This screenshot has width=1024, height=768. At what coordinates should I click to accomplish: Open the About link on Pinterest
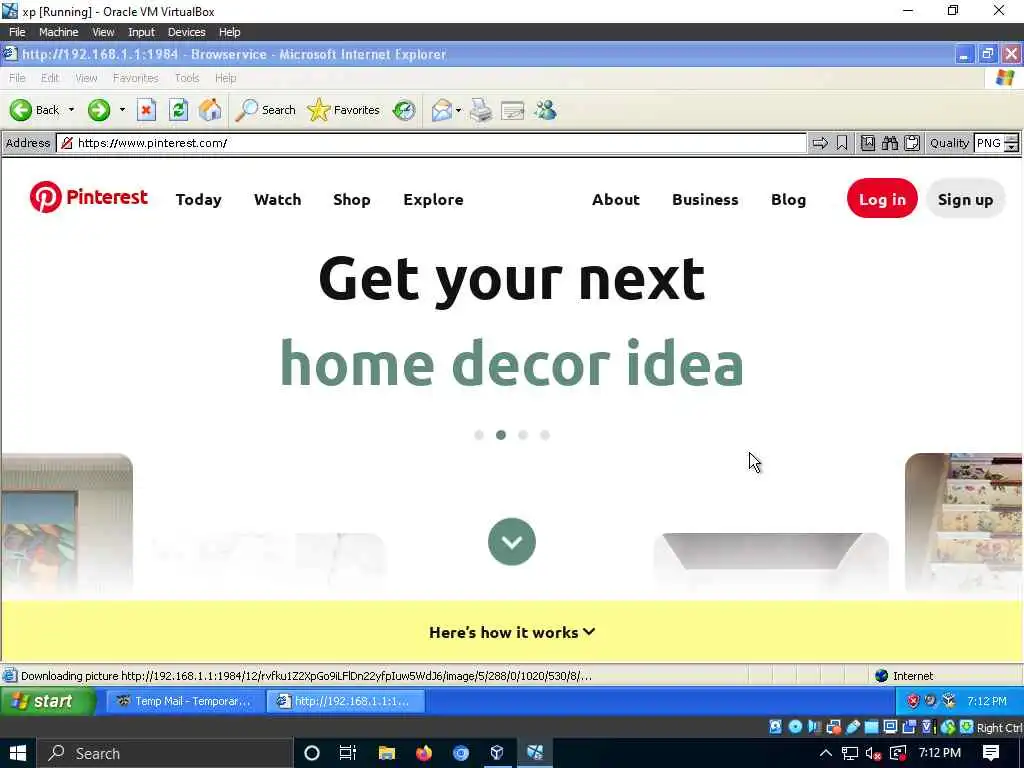point(615,199)
